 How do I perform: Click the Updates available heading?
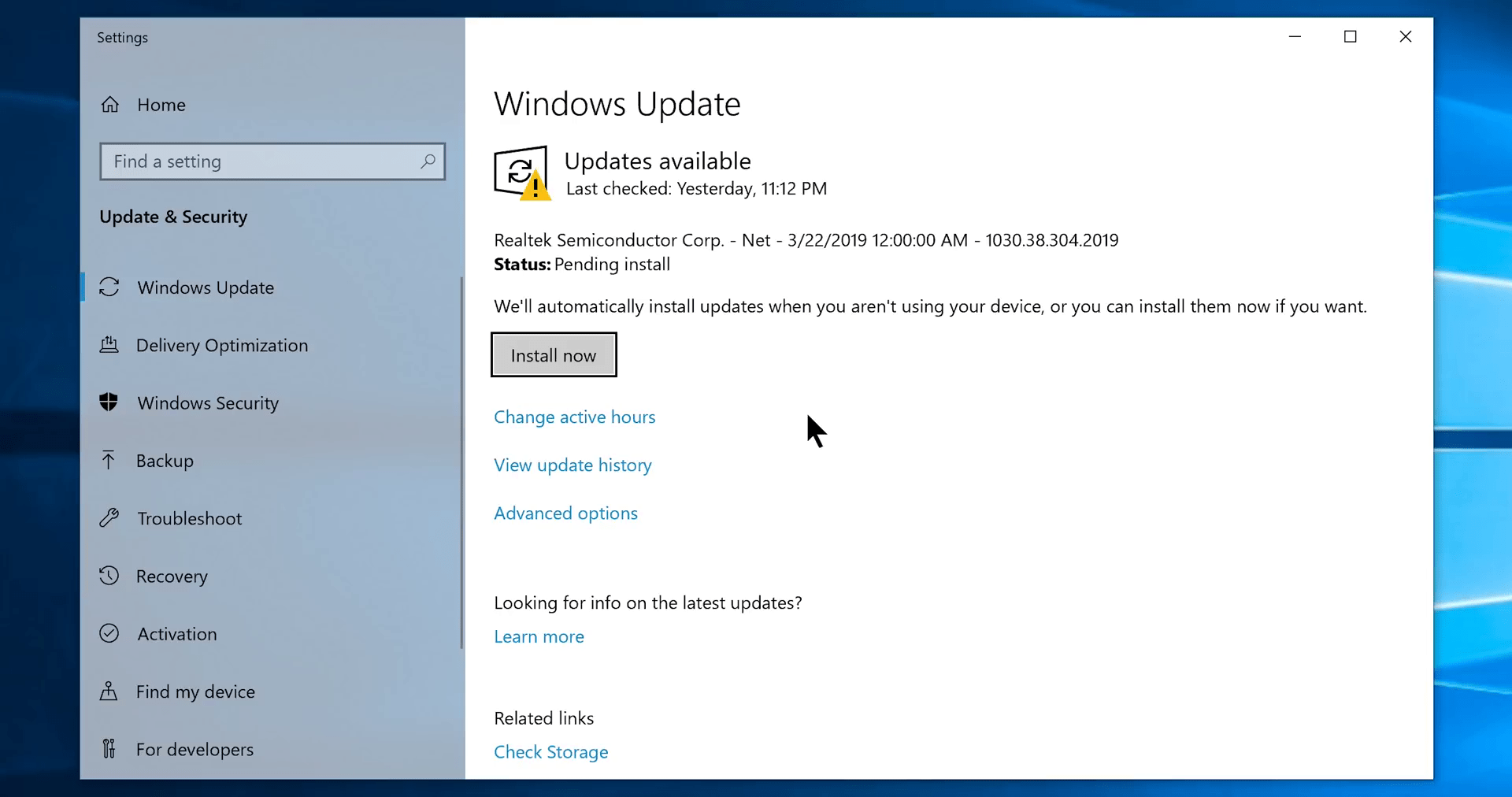[658, 161]
